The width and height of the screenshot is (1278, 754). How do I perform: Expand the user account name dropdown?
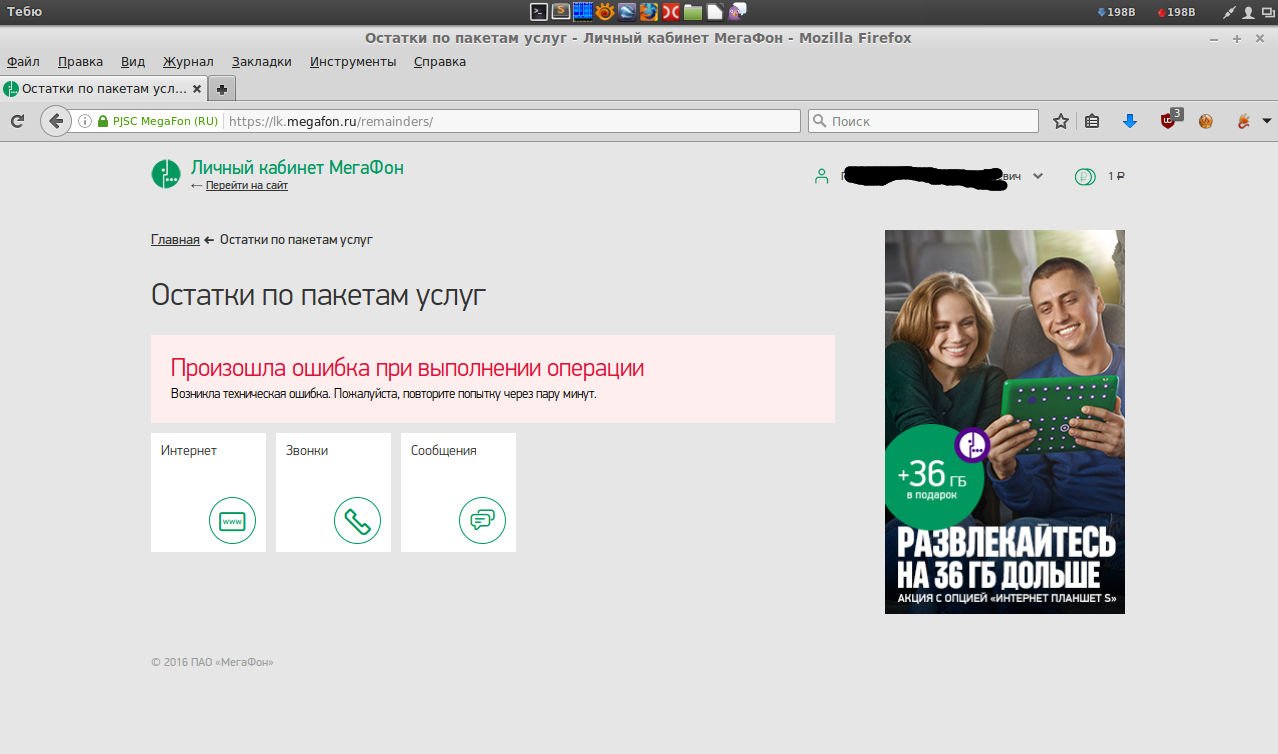(x=1037, y=176)
